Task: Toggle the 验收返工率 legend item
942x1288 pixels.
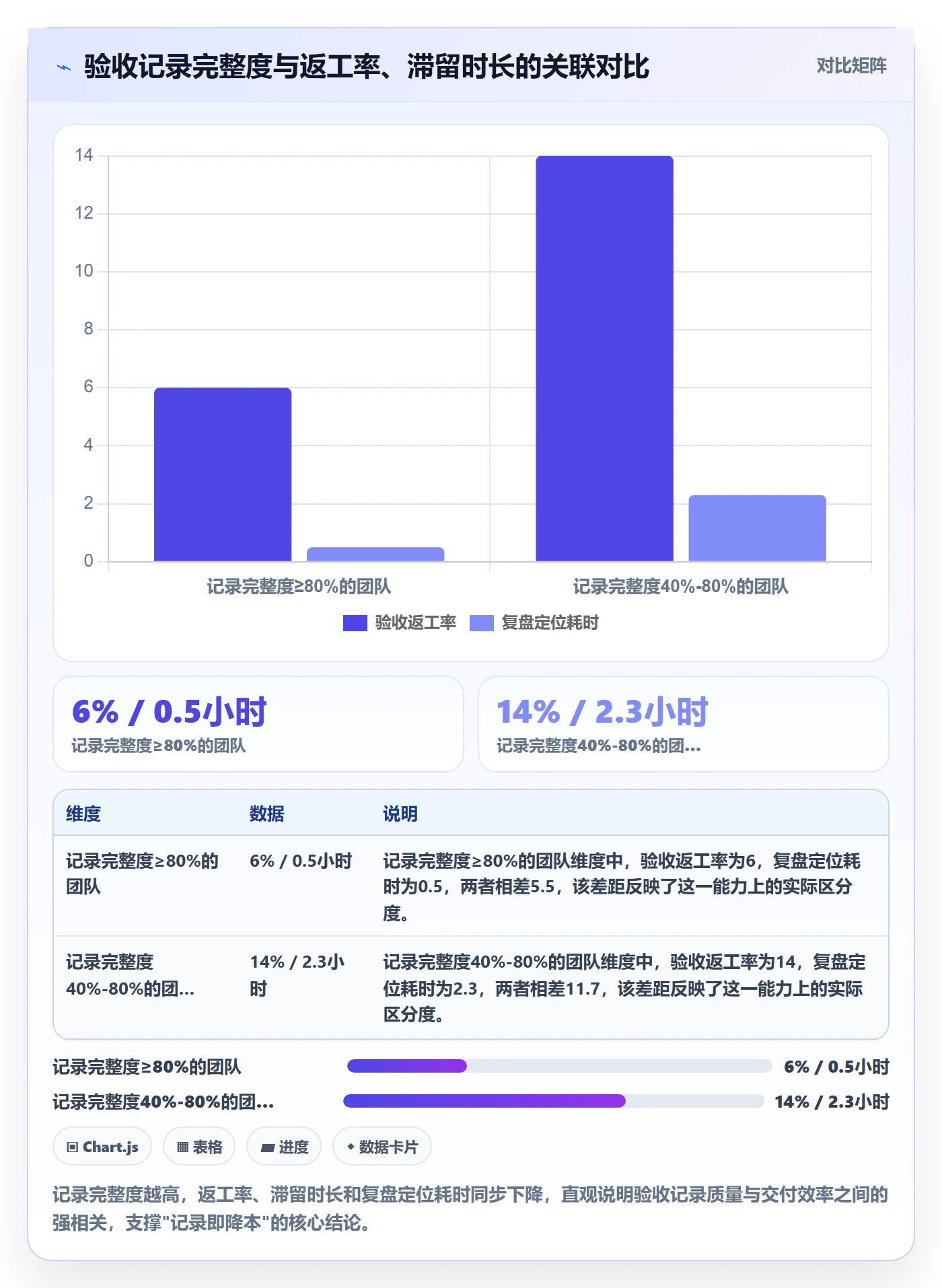Action: [x=400, y=622]
